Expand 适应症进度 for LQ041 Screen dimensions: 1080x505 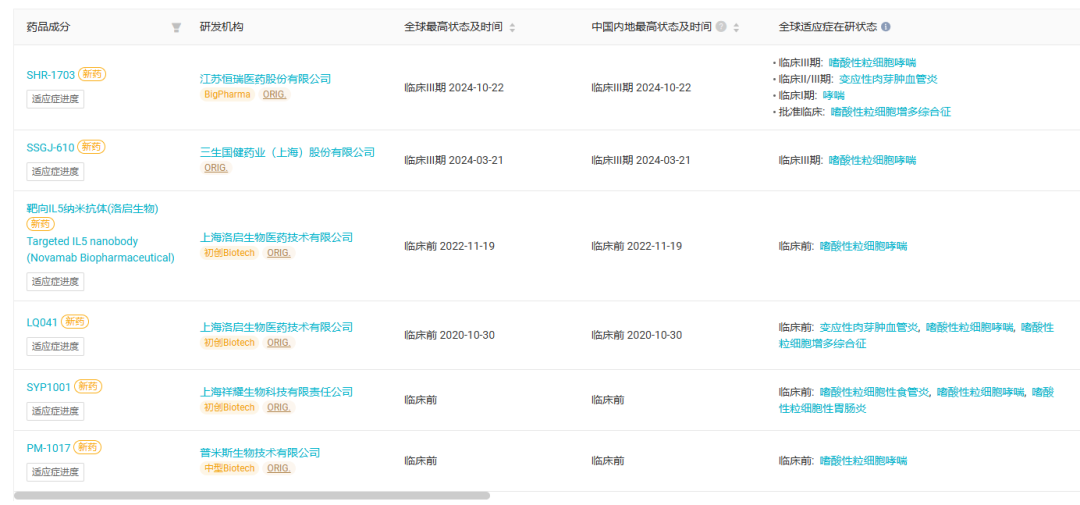click(x=55, y=346)
